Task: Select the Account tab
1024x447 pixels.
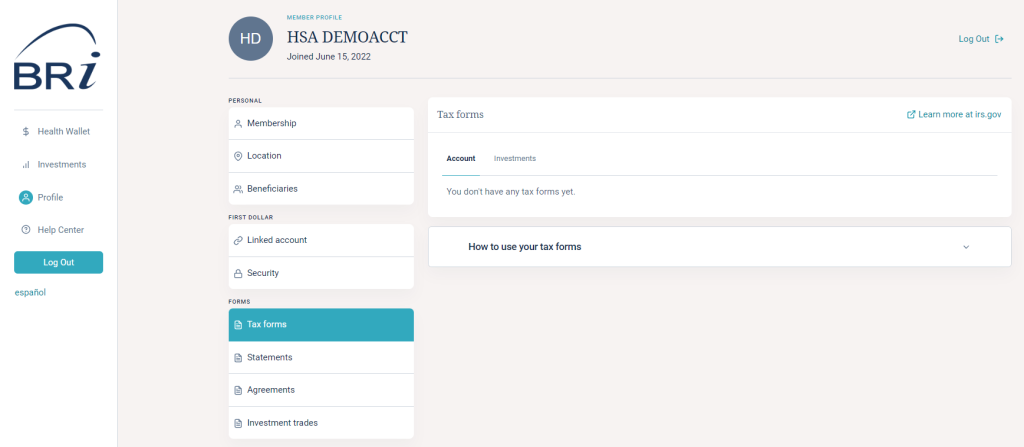Action: point(461,159)
